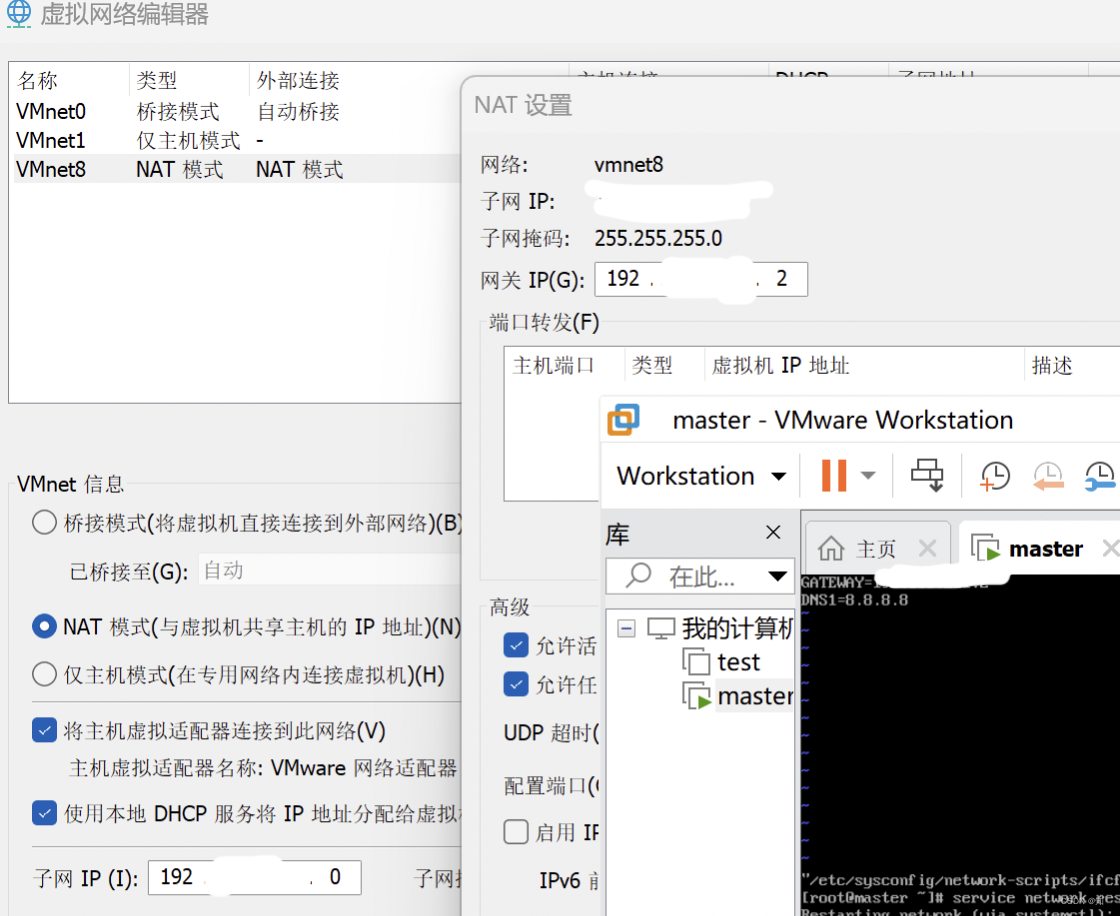Viewport: 1120px width, 916px height.
Task: Take a new snapshot of the virtual machine
Action: [x=993, y=475]
